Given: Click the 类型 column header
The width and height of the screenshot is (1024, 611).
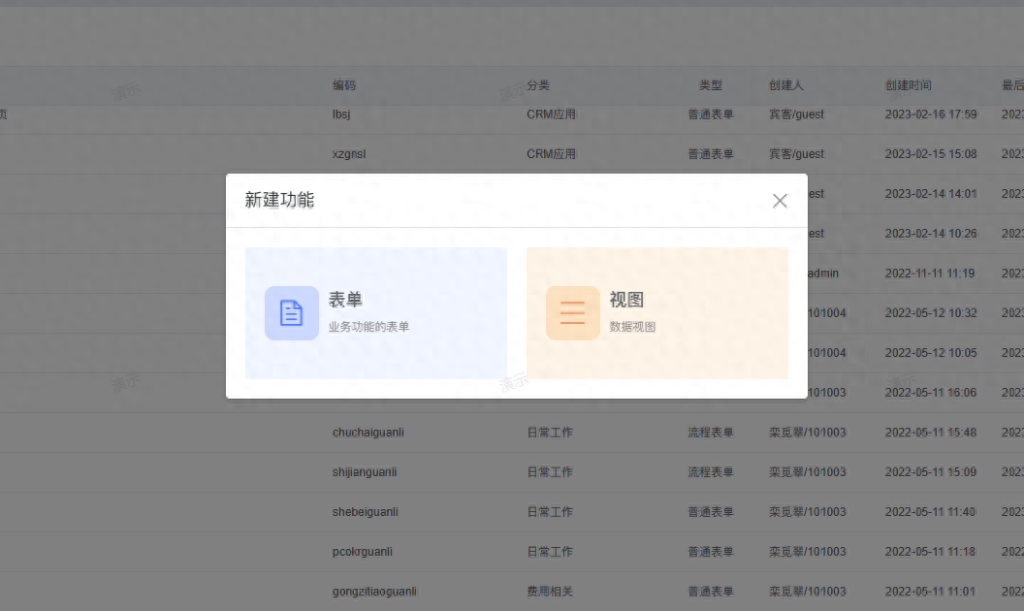Looking at the screenshot, I should [711, 85].
